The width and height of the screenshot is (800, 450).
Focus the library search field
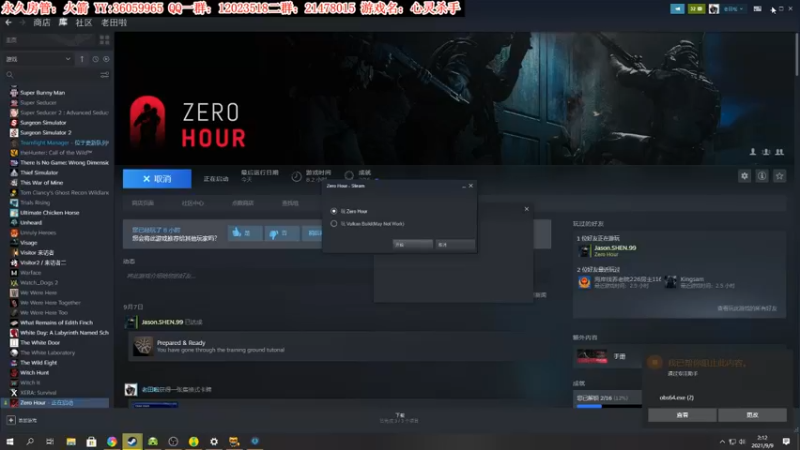click(x=51, y=75)
